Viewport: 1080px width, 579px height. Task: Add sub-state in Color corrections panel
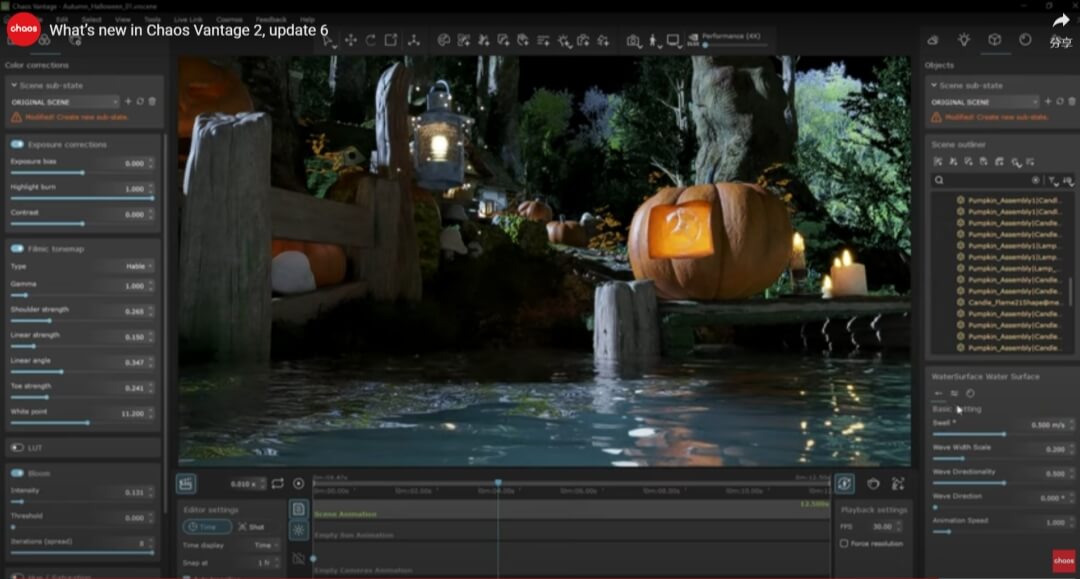[128, 101]
